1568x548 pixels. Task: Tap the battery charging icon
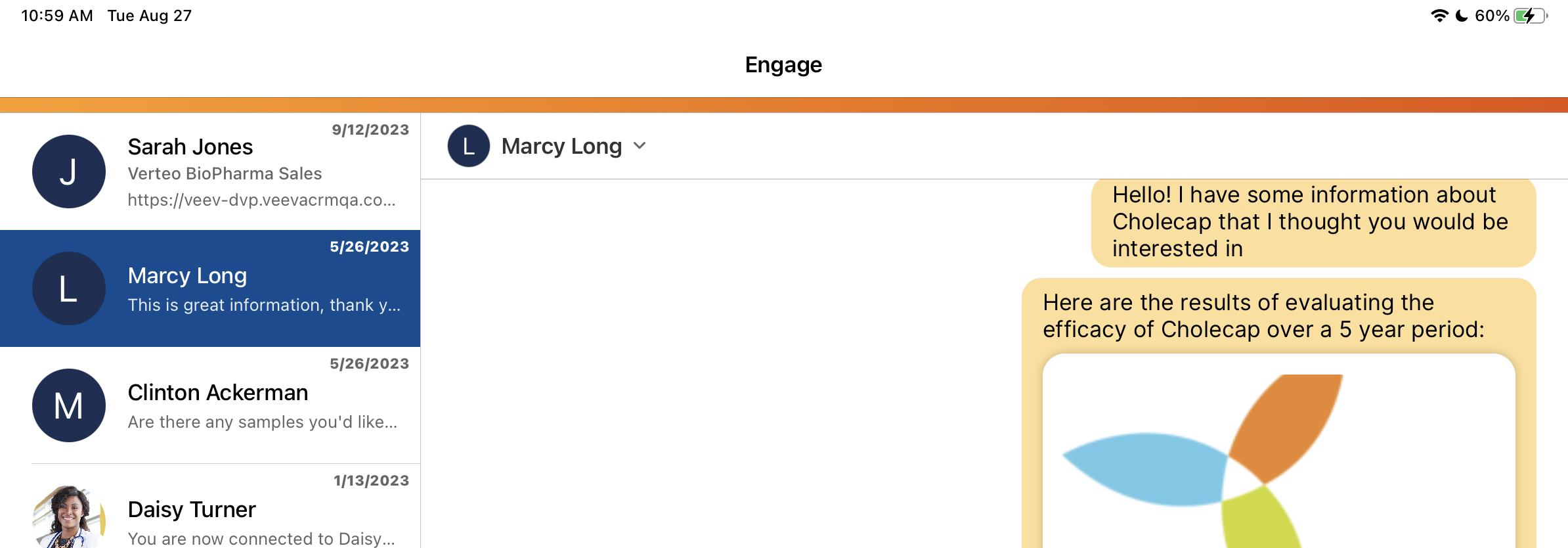(1531, 16)
